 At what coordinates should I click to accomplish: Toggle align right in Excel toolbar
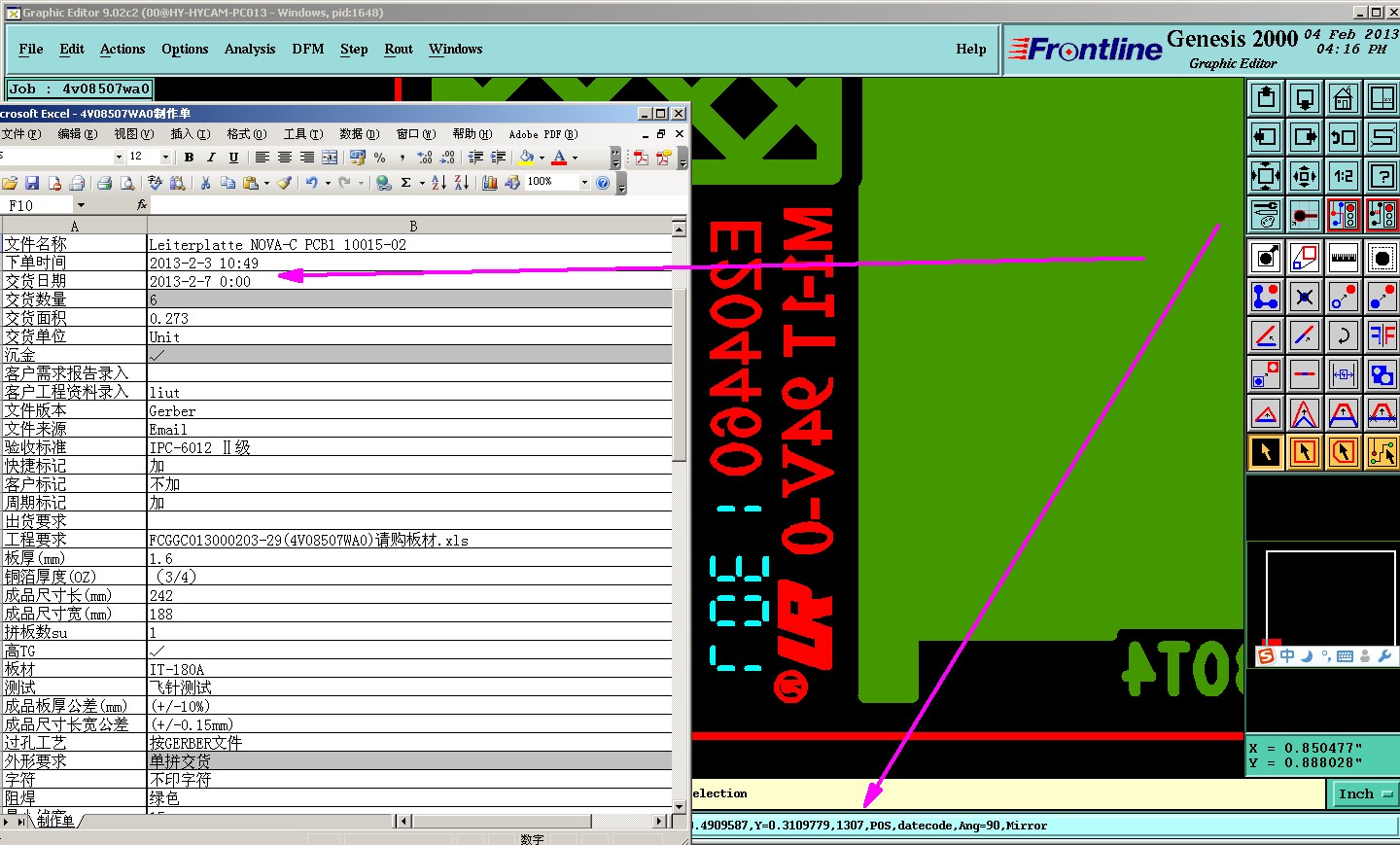307,158
